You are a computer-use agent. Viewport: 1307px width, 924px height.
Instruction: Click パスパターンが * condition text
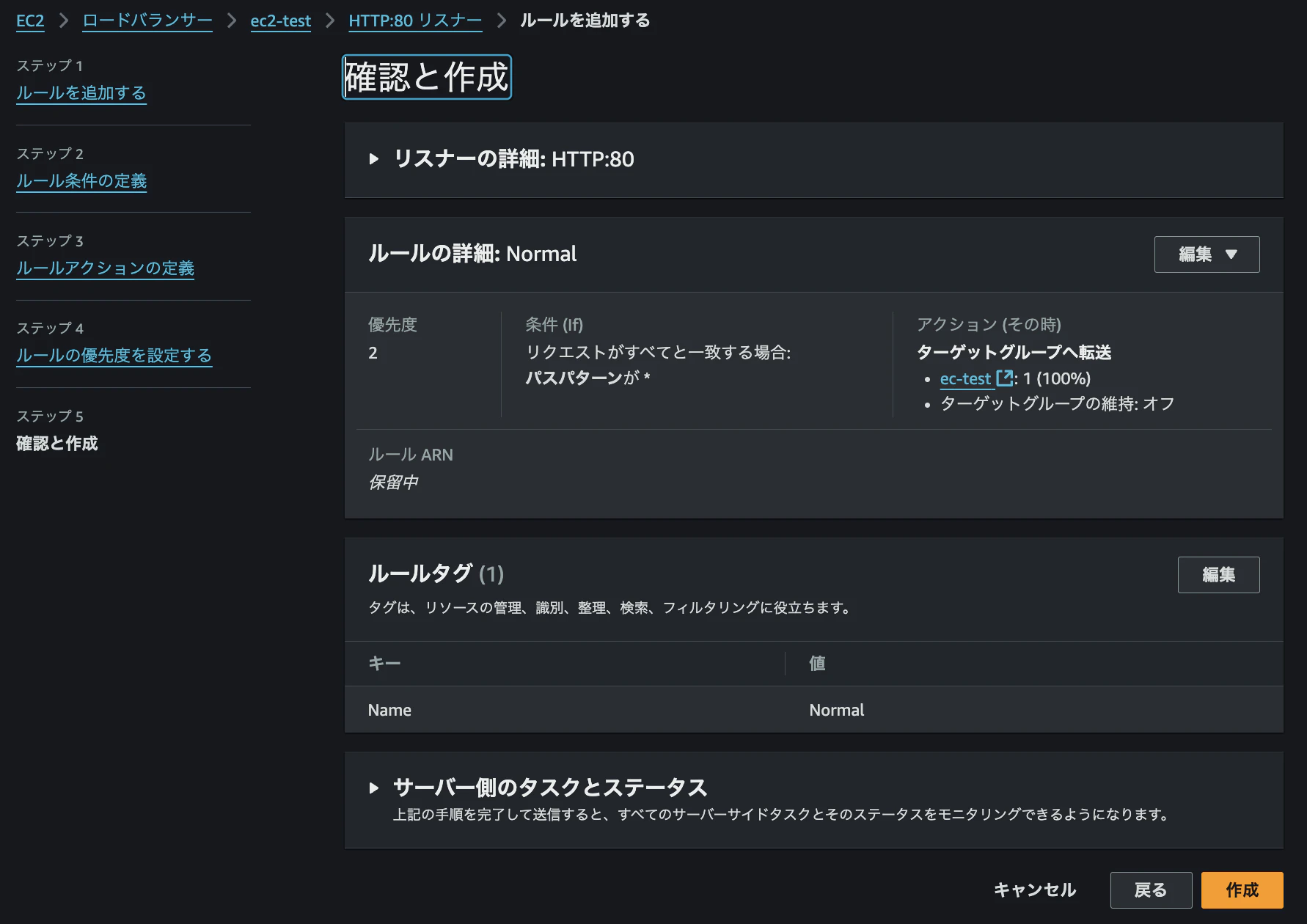(588, 378)
